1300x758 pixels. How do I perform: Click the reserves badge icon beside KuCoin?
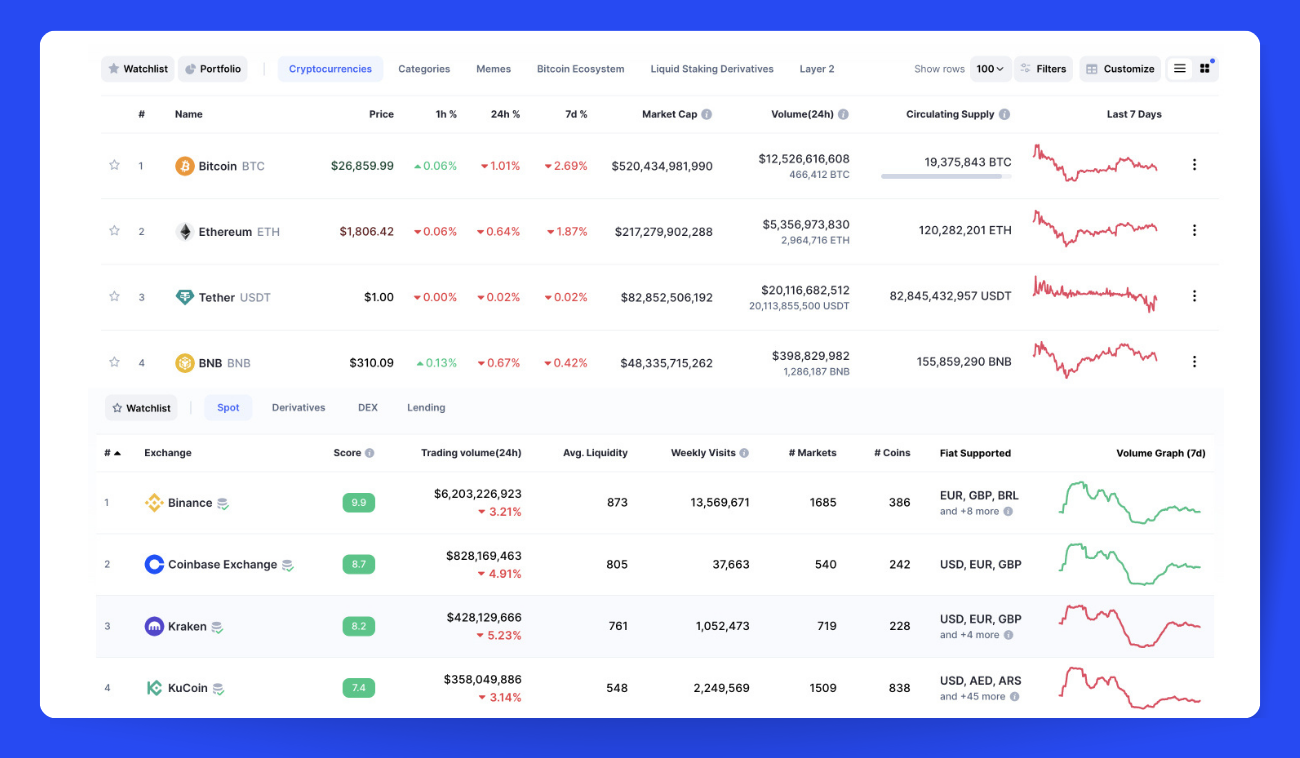(x=218, y=689)
